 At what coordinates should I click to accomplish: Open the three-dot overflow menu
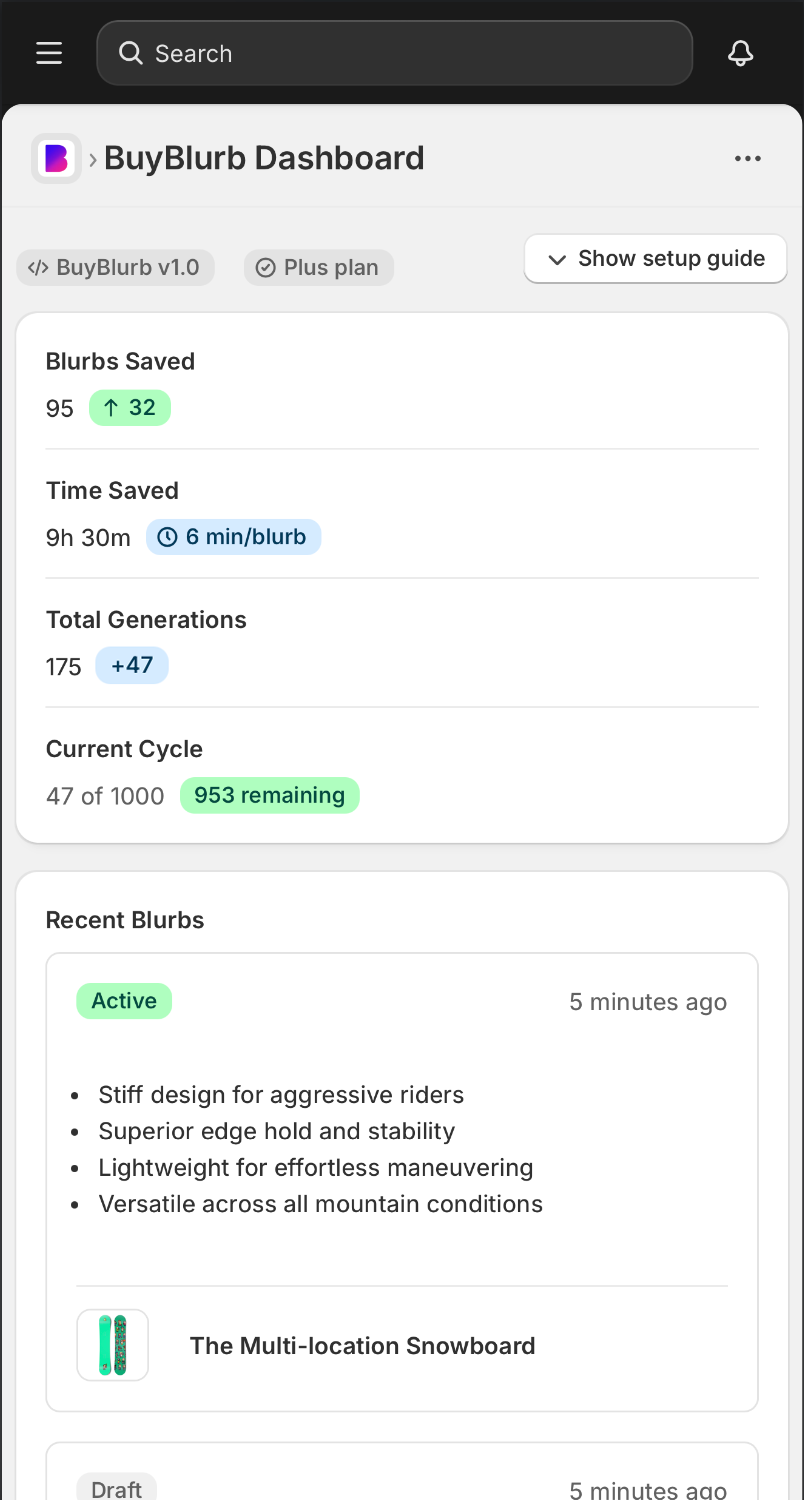pos(748,158)
